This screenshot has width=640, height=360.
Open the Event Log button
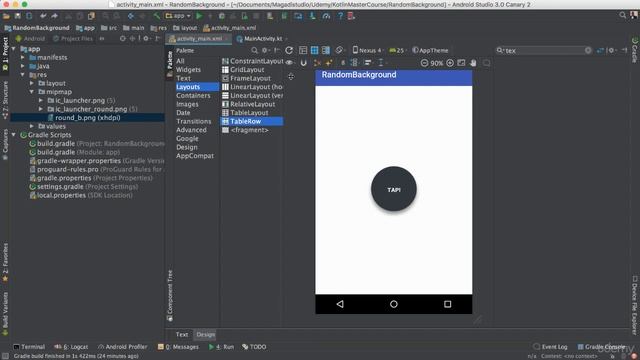[550, 347]
